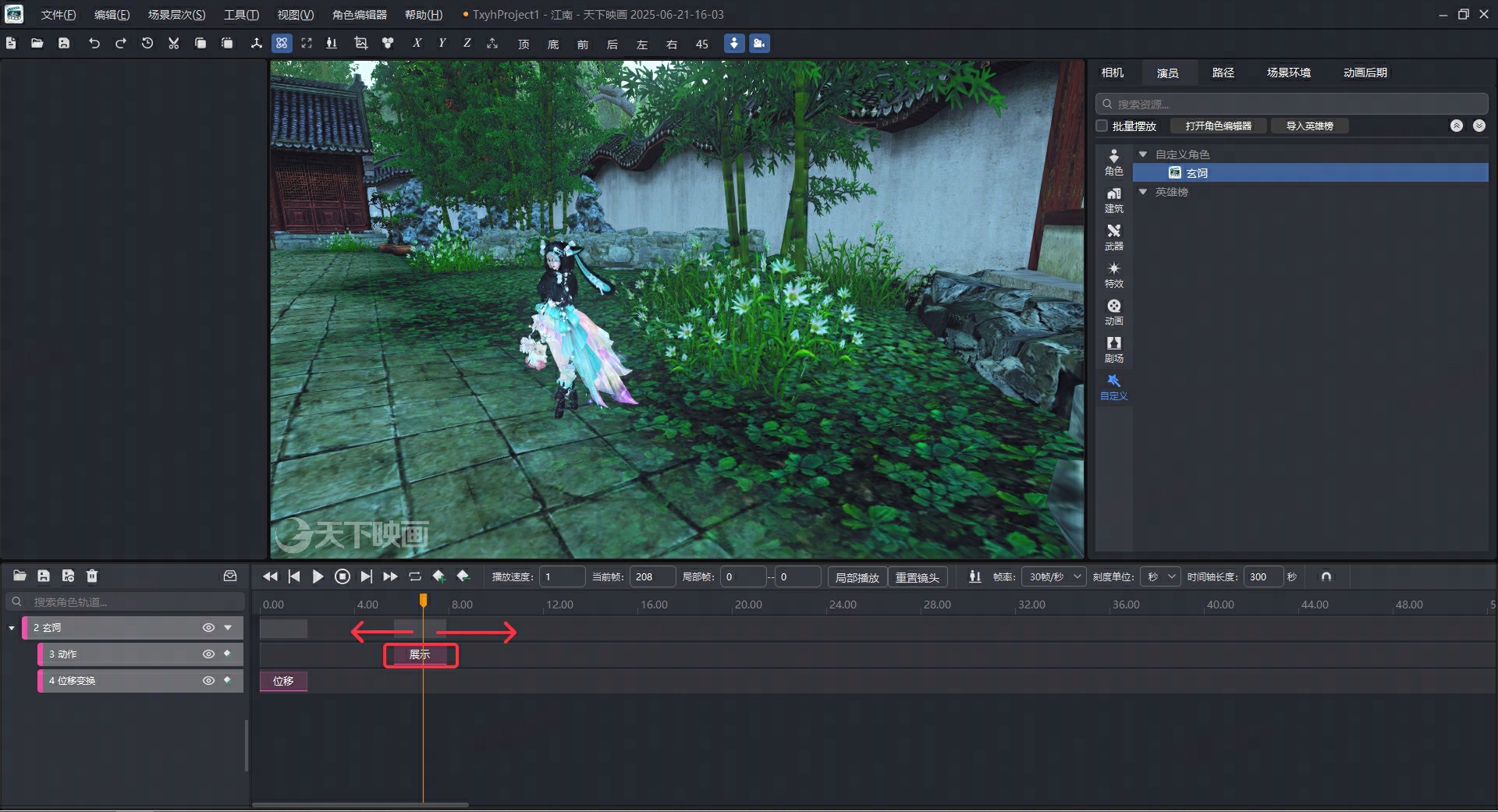Cut selection with the scissors icon
Screen dimensions: 1498x812
coord(174,44)
